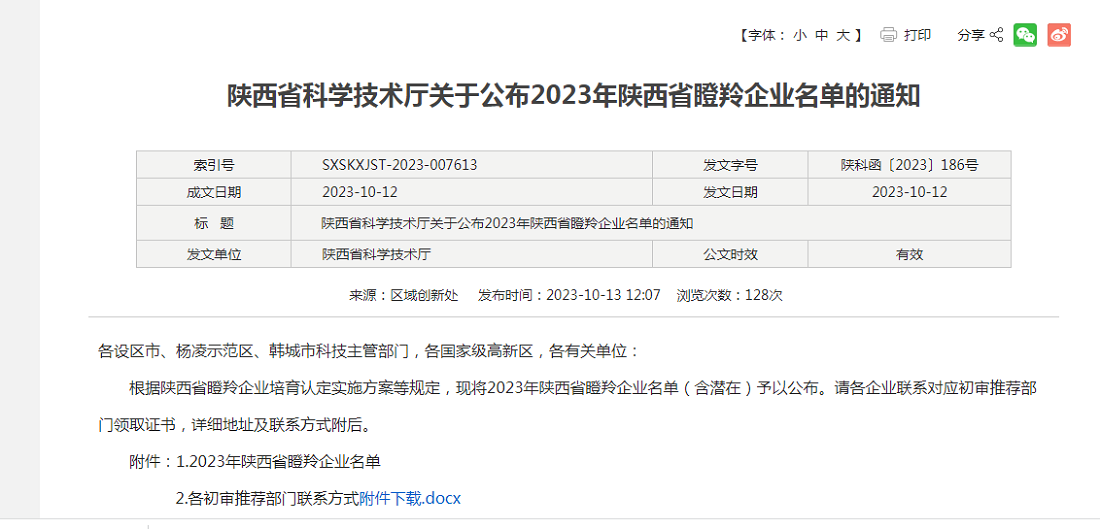This screenshot has height=529, width=1100.
Task: Set font size to 大
Action: click(x=843, y=35)
